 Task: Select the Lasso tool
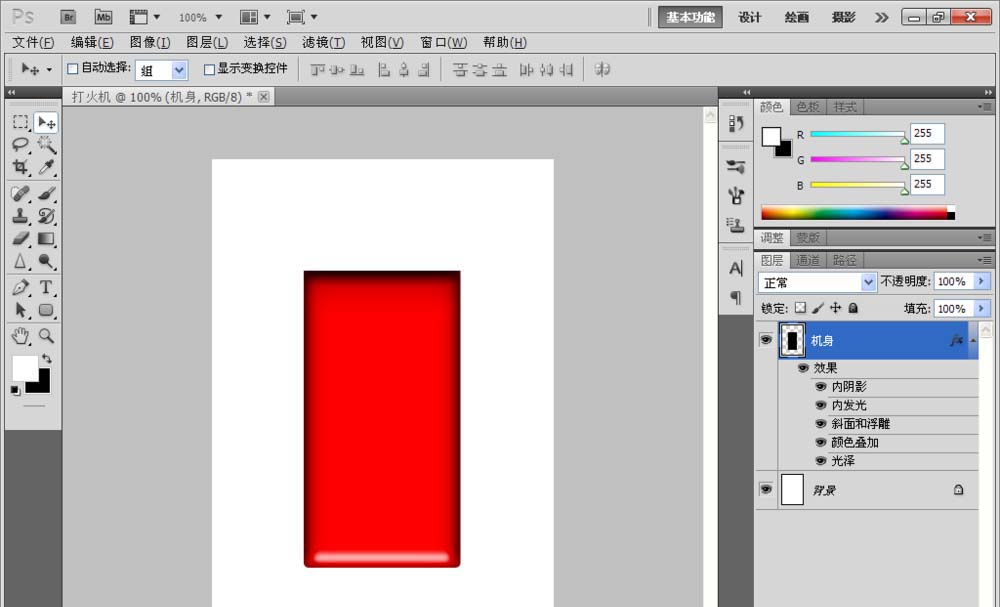pos(22,145)
